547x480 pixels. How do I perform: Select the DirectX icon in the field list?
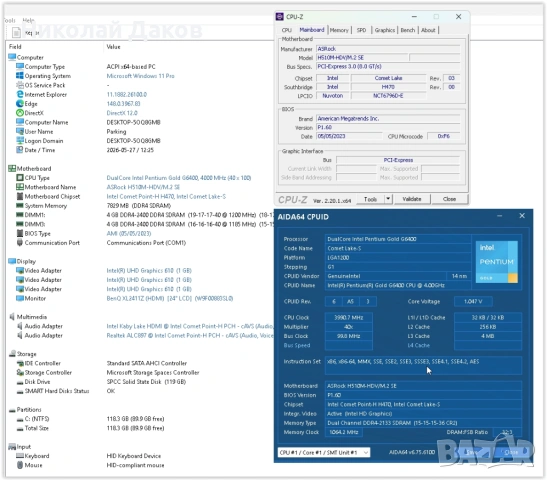[20, 113]
